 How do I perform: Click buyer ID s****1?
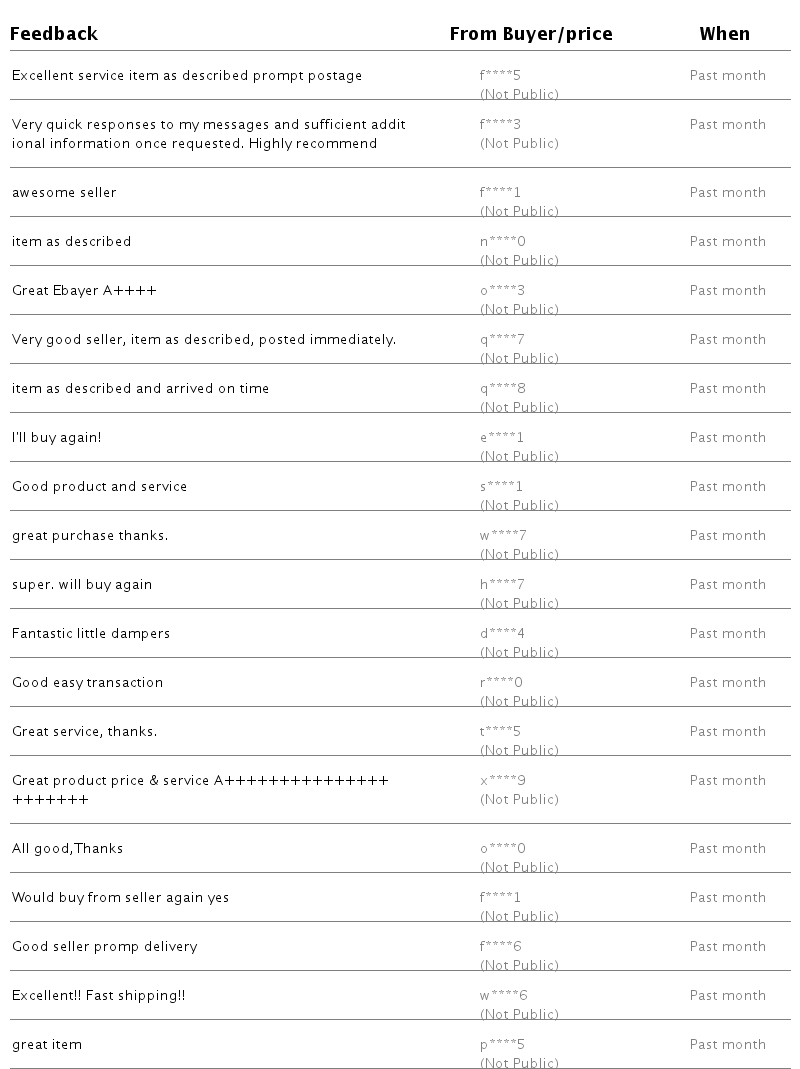click(x=501, y=487)
